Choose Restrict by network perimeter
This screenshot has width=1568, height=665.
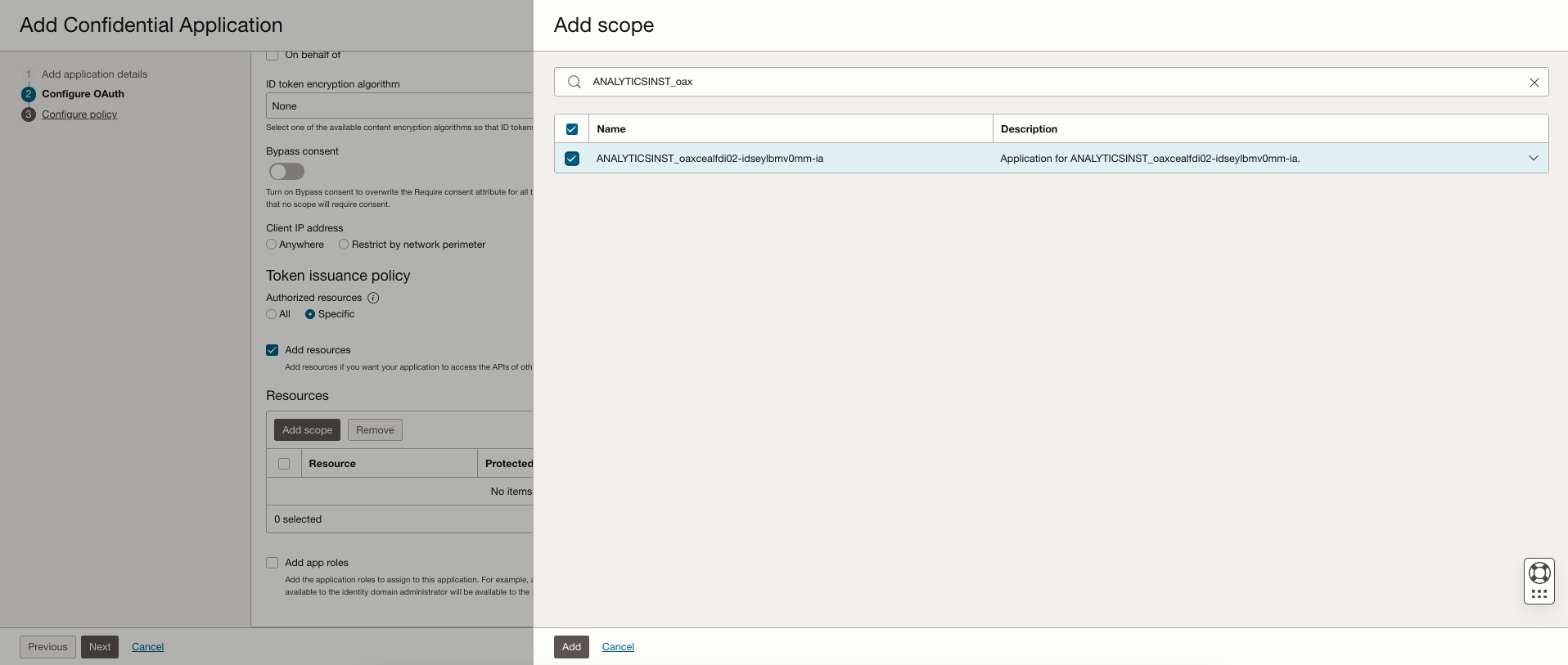(344, 245)
